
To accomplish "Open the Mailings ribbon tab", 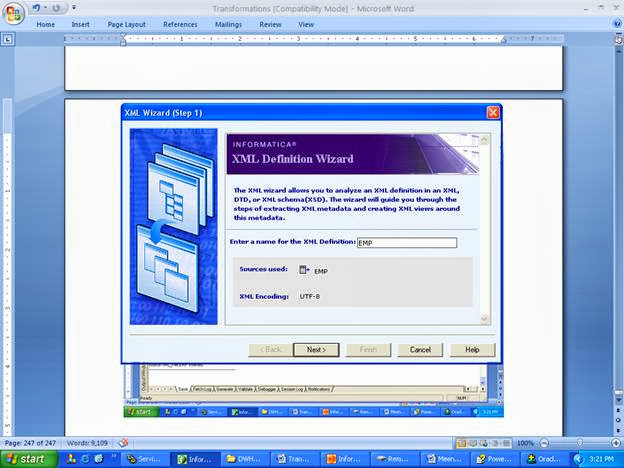I will point(228,25).
